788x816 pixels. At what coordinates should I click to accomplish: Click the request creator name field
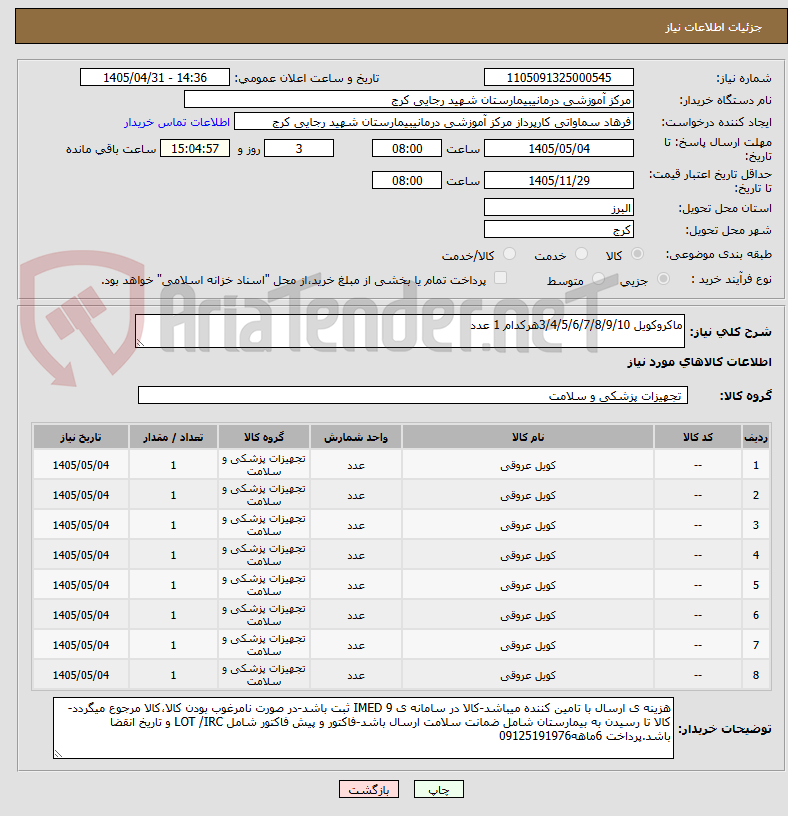[434, 122]
